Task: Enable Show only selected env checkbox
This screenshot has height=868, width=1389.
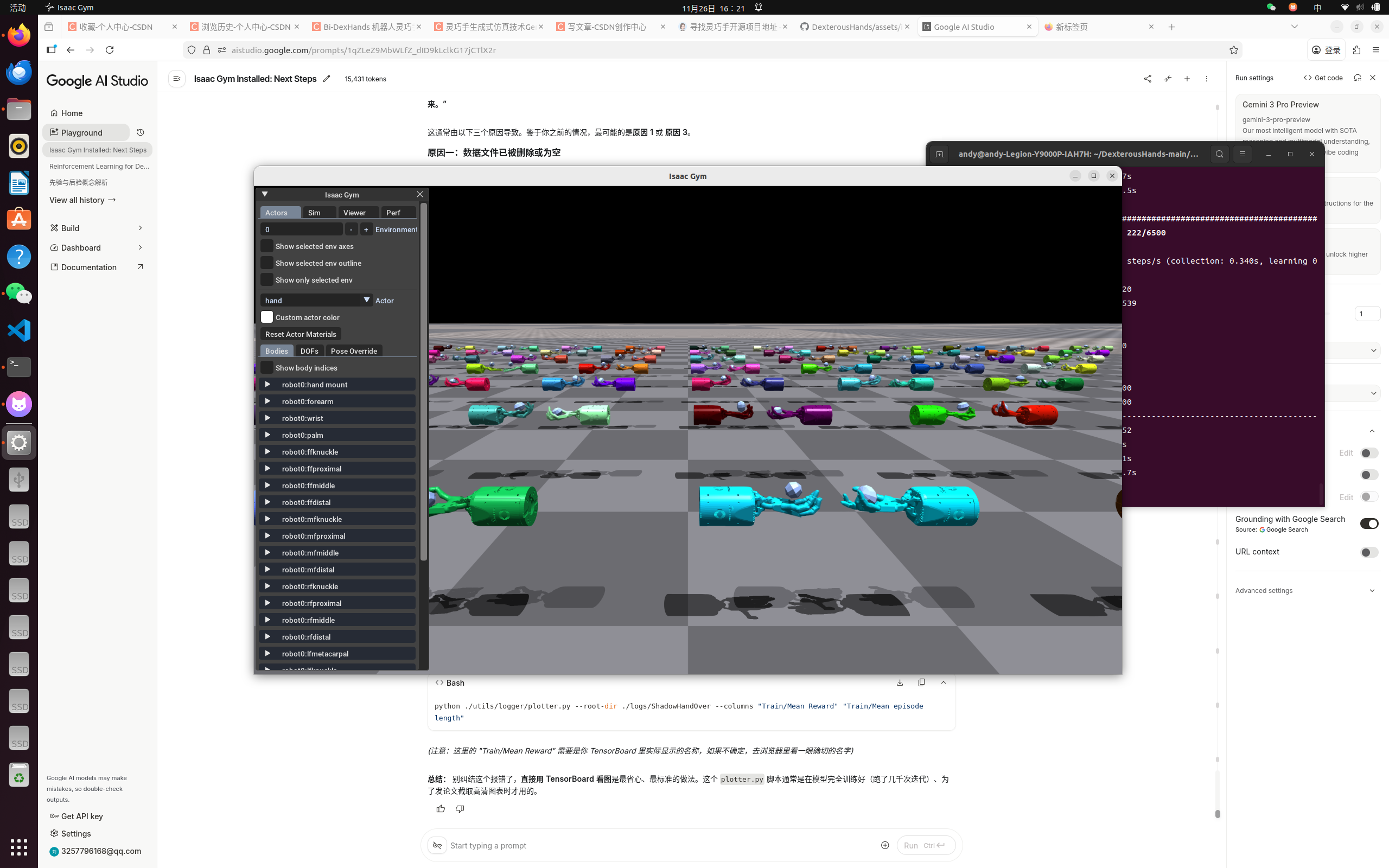Action: 267,279
